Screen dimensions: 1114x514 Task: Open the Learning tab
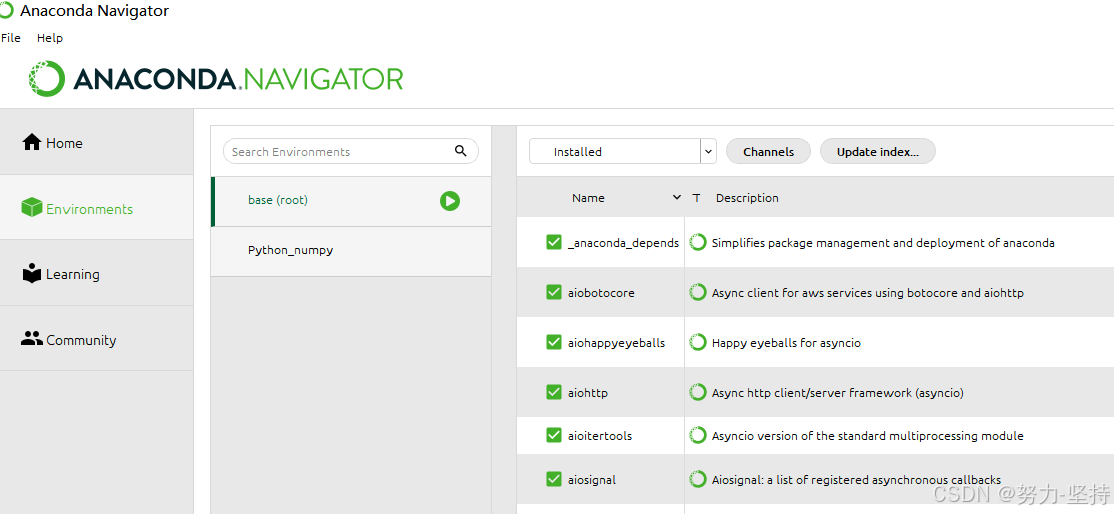pos(97,273)
